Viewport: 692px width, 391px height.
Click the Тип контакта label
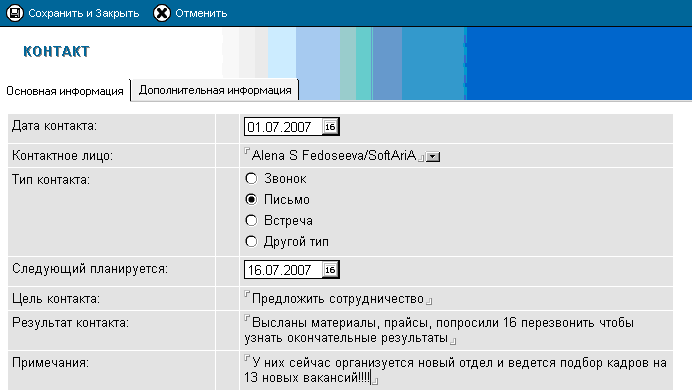pos(51,180)
